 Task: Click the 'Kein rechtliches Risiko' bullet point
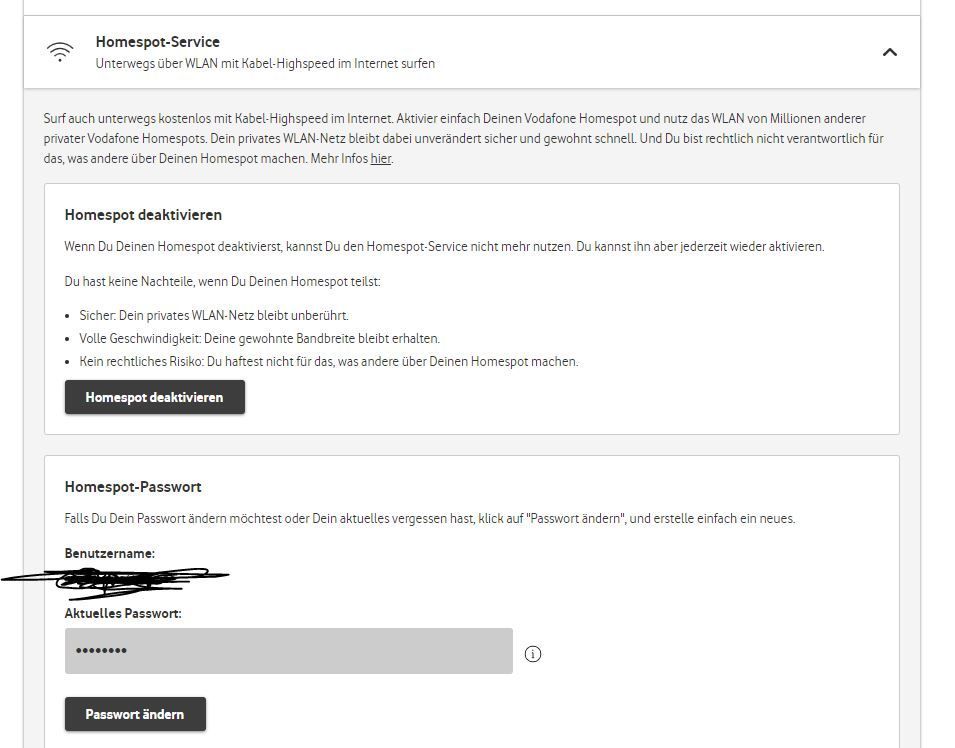point(328,361)
